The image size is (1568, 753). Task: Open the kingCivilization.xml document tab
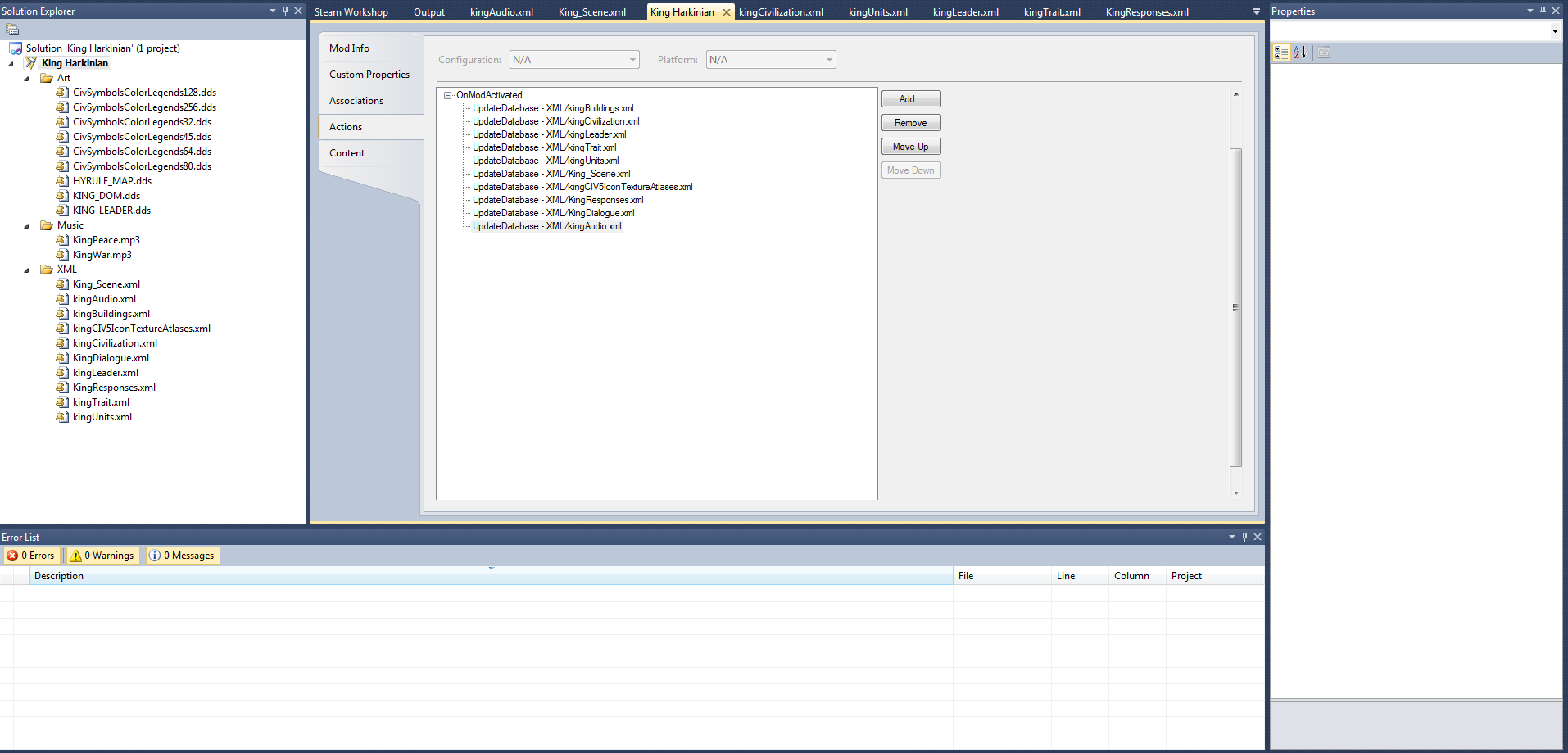coord(781,12)
